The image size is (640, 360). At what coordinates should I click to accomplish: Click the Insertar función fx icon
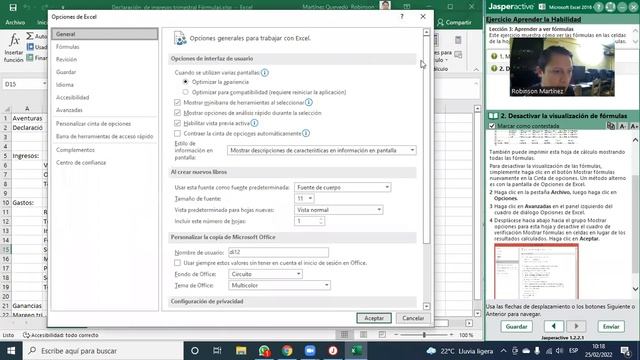pyautogui.click(x=14, y=40)
